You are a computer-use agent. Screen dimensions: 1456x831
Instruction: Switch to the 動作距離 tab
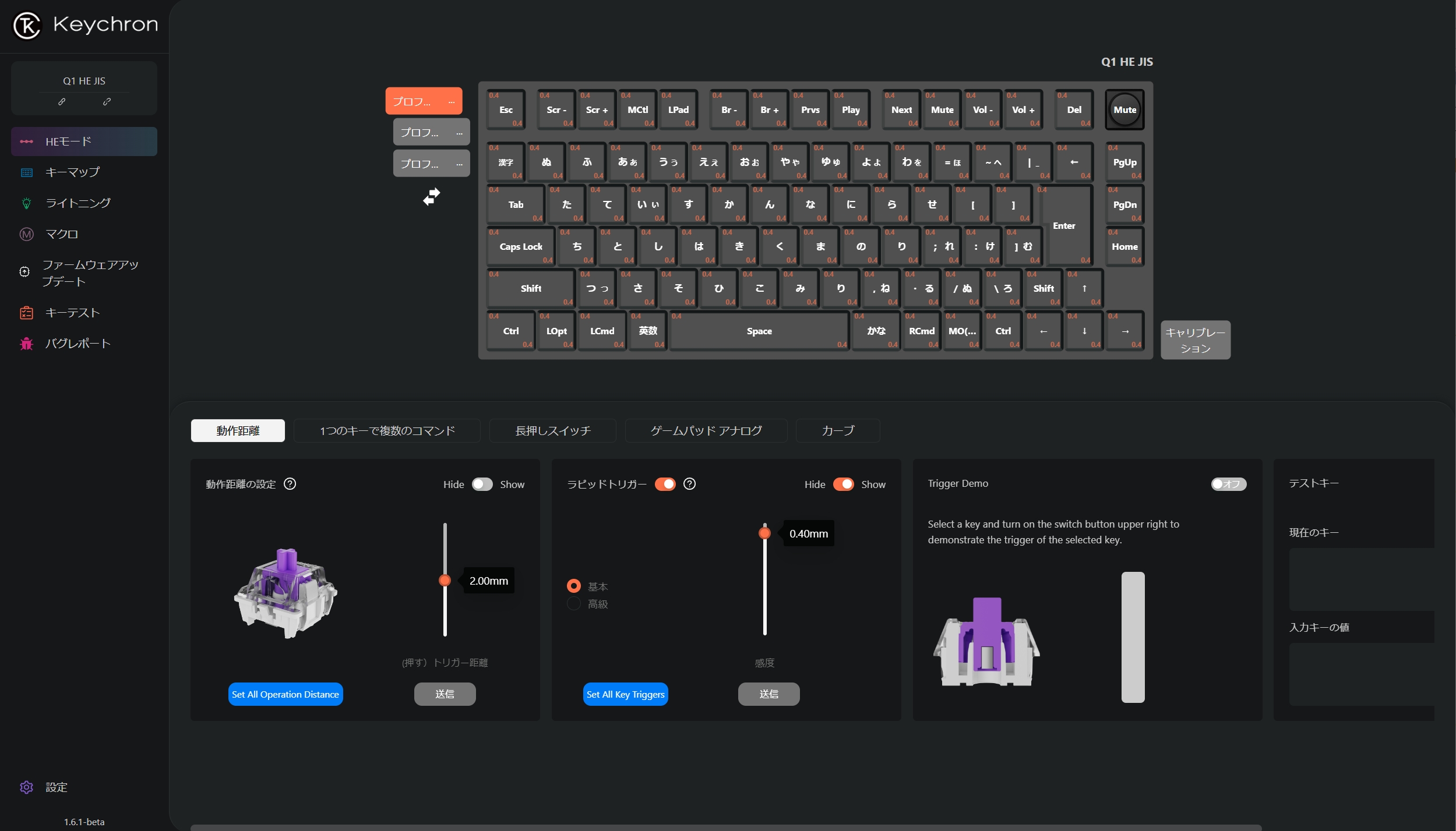238,430
